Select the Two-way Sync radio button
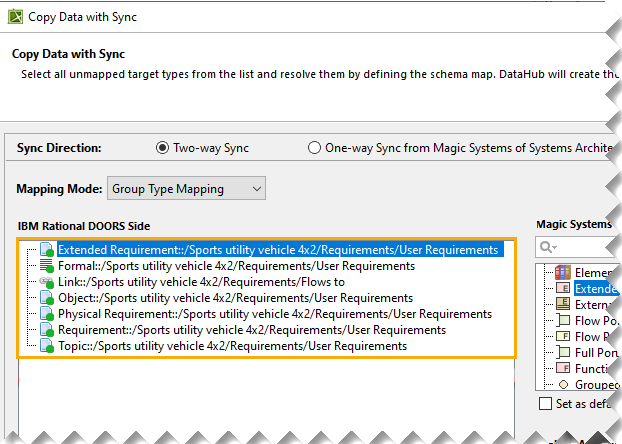Image resolution: width=622 pixels, height=444 pixels. coord(162,148)
